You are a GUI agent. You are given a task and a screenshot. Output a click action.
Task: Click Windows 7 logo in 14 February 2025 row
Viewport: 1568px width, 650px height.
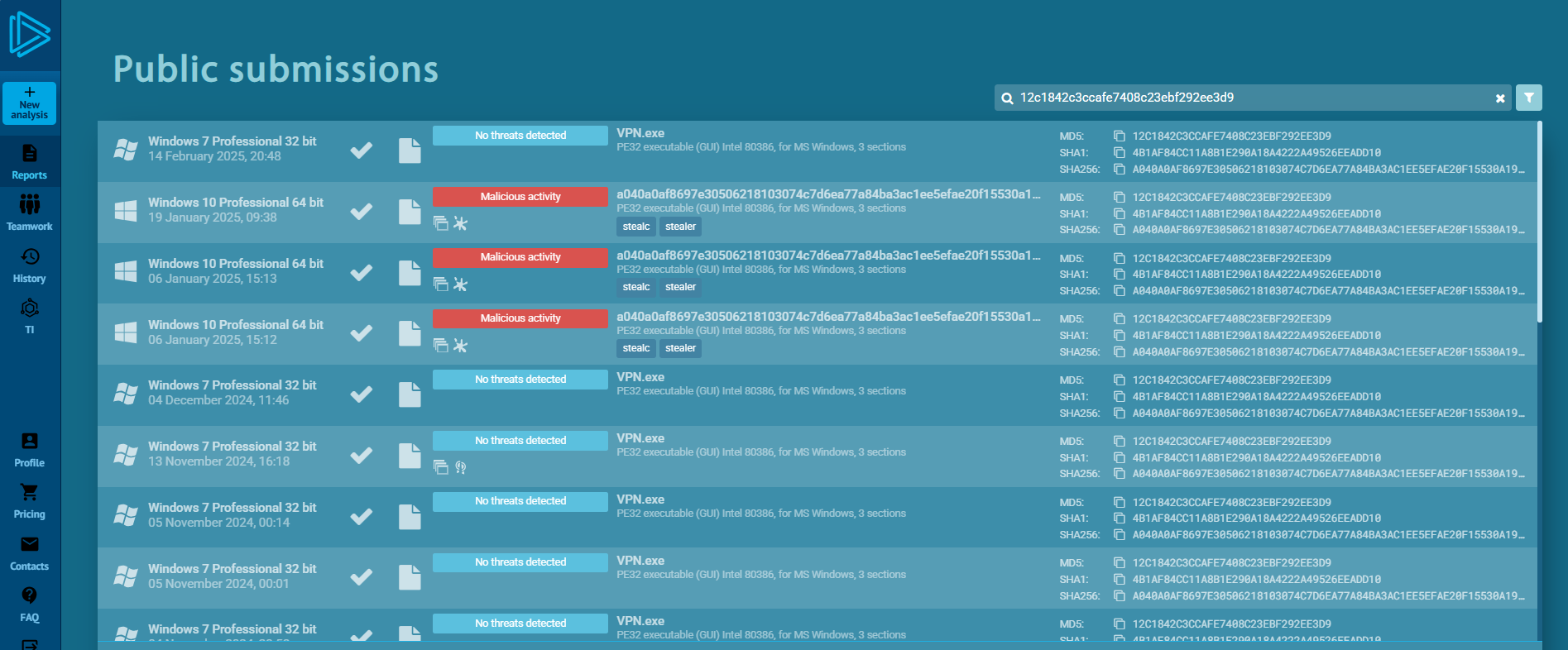pyautogui.click(x=126, y=150)
